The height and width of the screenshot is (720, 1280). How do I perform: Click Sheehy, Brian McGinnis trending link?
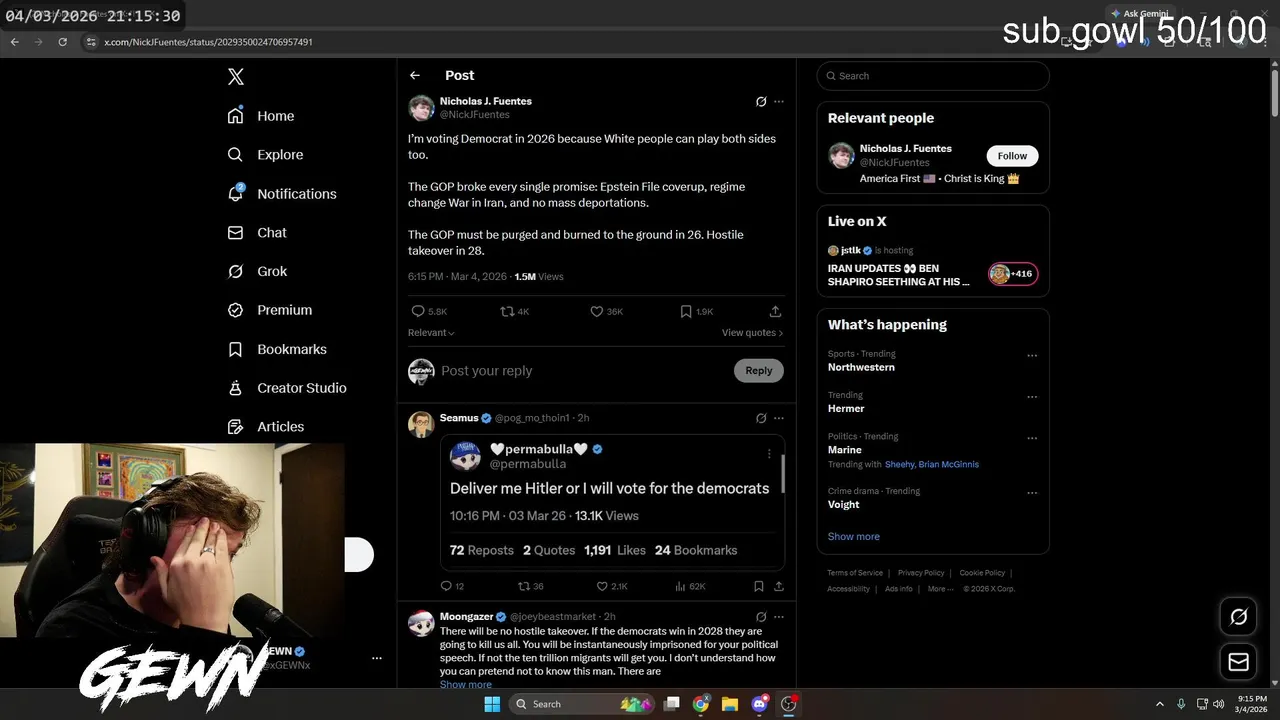(932, 464)
